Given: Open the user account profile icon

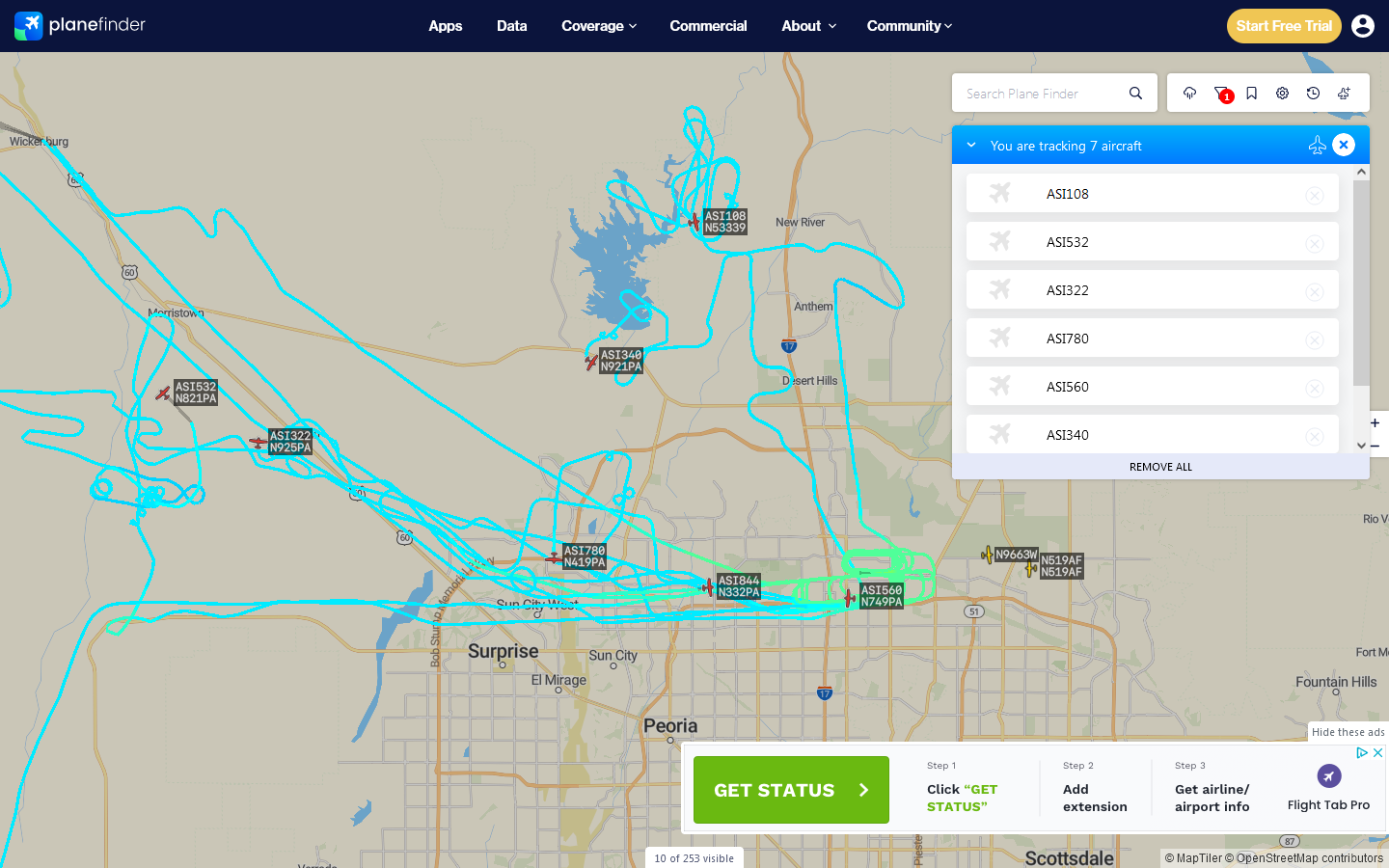Looking at the screenshot, I should click(1363, 26).
